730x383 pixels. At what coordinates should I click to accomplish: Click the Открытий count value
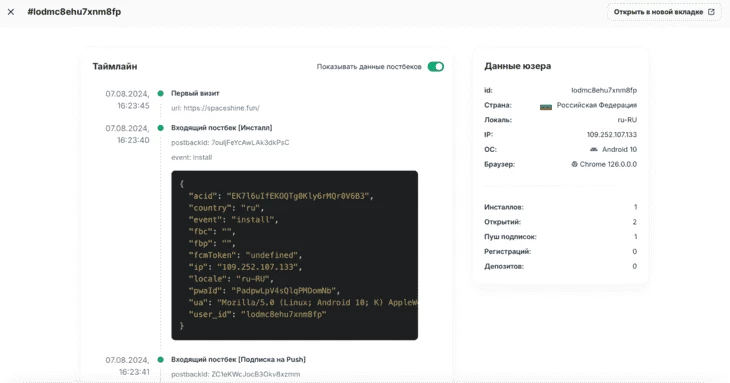pyautogui.click(x=634, y=222)
